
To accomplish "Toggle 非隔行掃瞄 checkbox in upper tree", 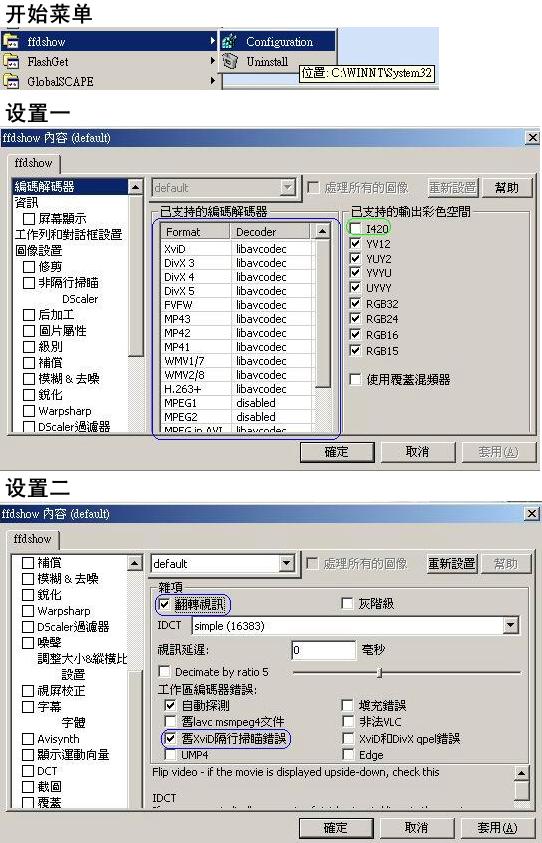I will [29, 283].
